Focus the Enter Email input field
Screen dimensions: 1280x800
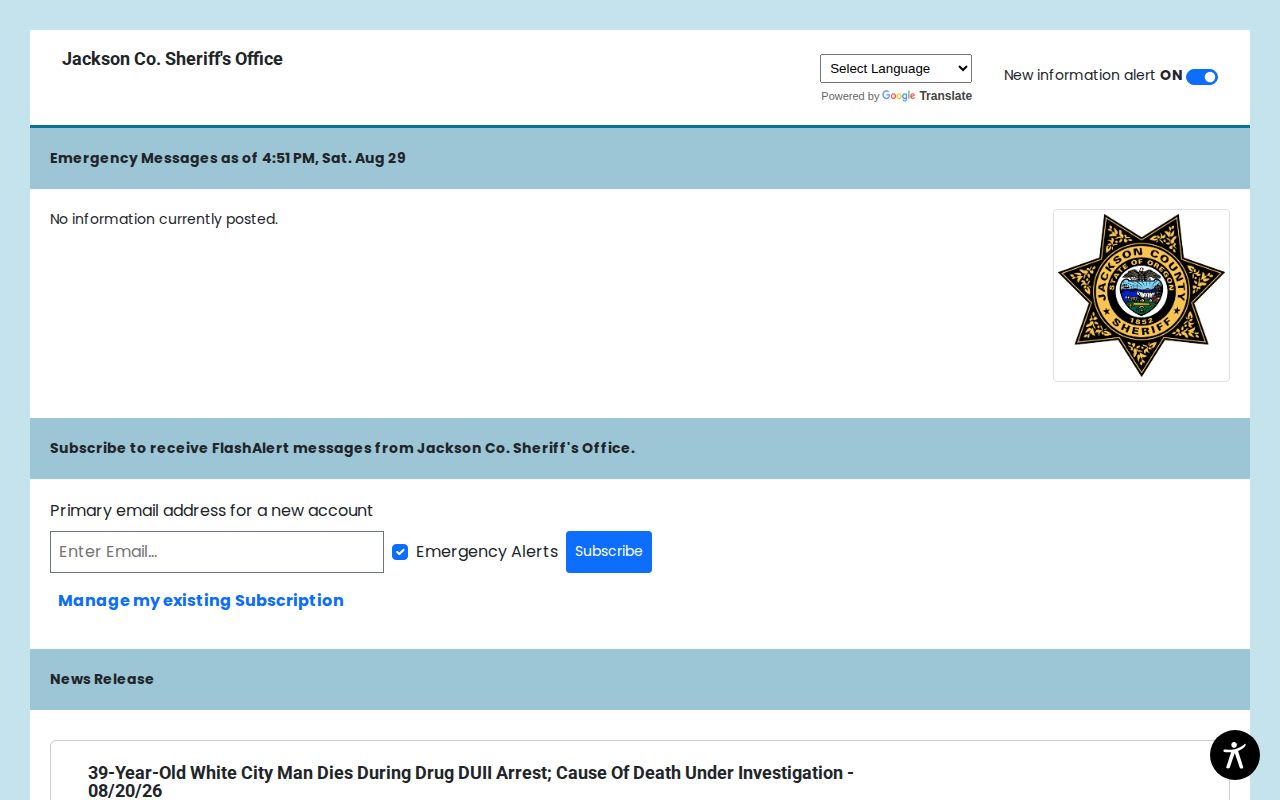point(217,552)
